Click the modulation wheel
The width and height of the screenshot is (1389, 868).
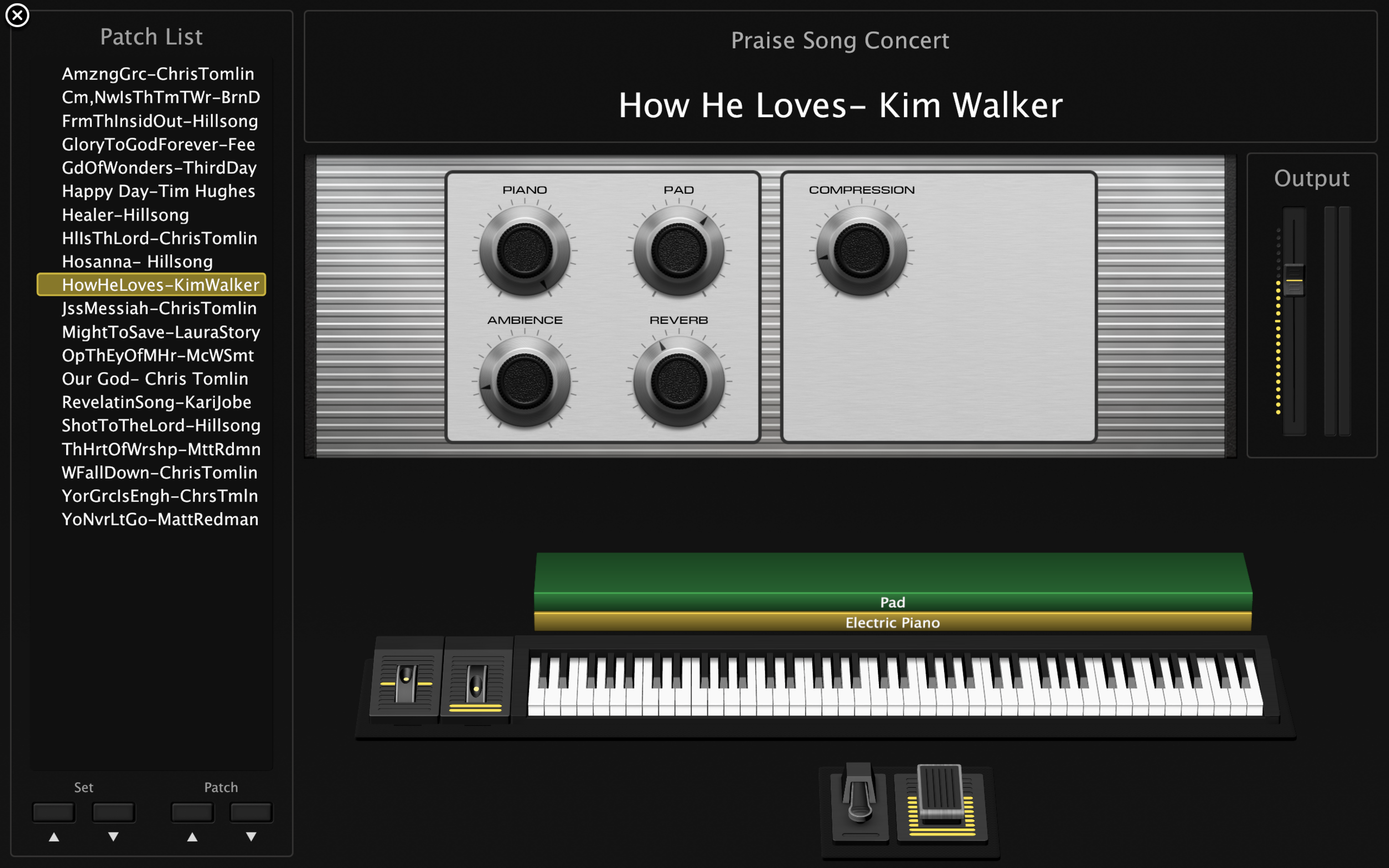click(476, 684)
